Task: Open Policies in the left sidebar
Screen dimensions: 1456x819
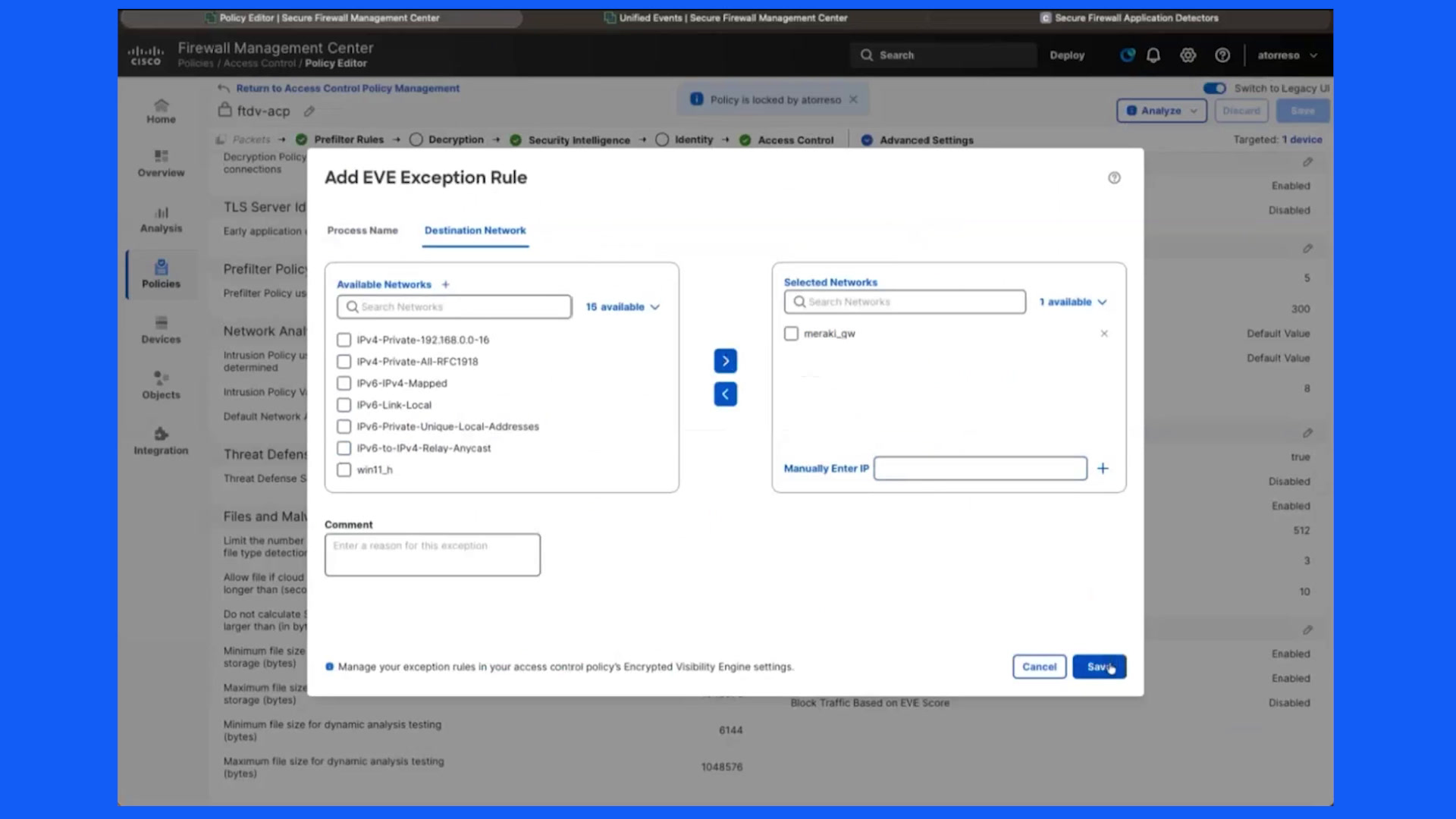Action: (x=161, y=275)
